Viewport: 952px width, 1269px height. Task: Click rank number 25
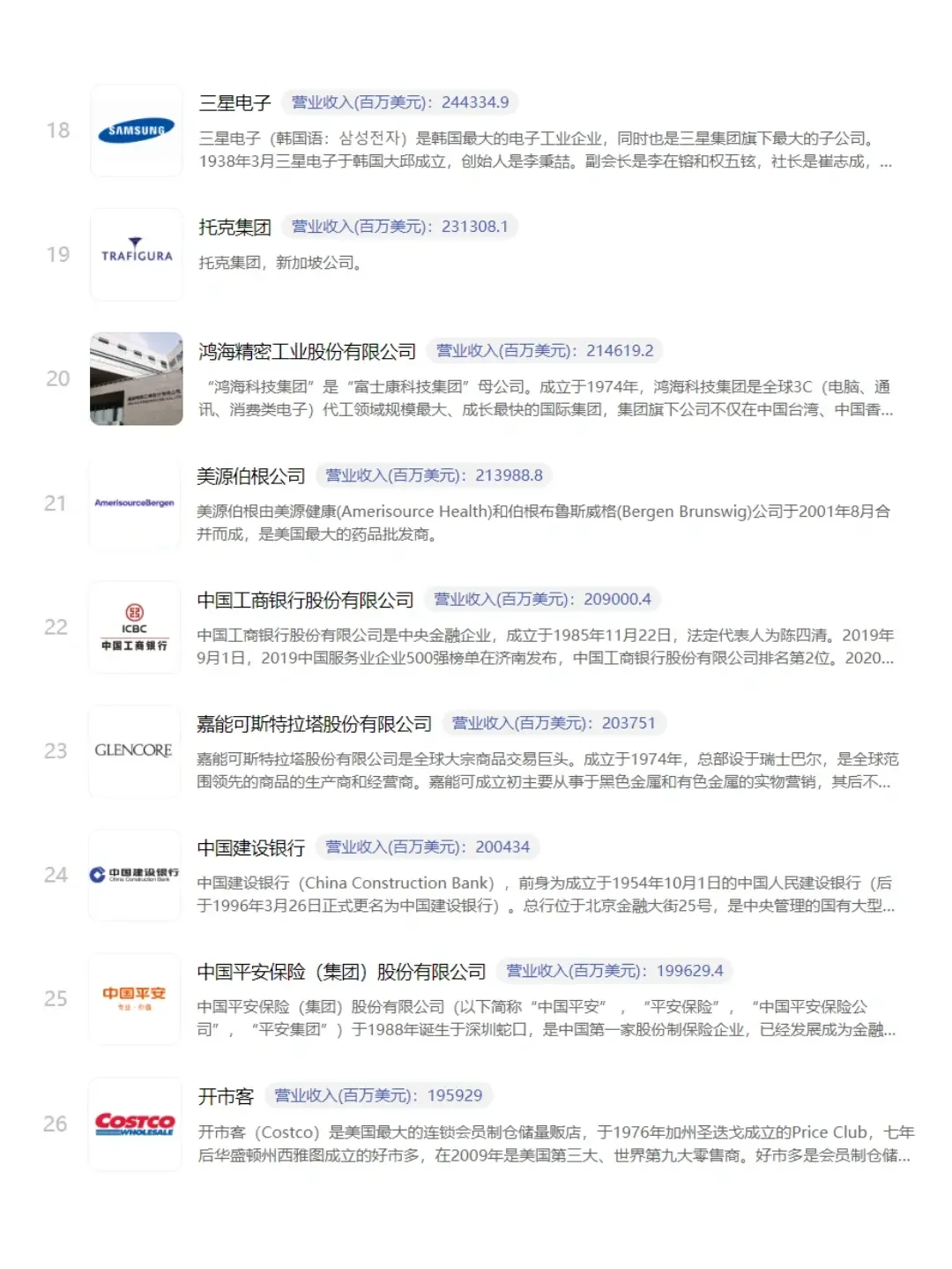(x=56, y=999)
